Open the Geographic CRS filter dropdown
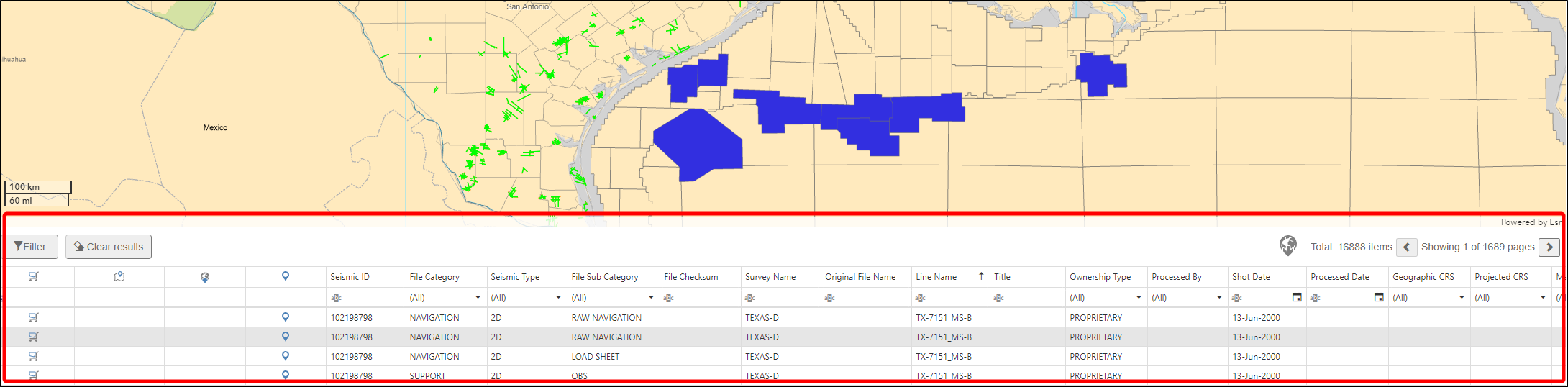The width and height of the screenshot is (1568, 387). (1462, 298)
